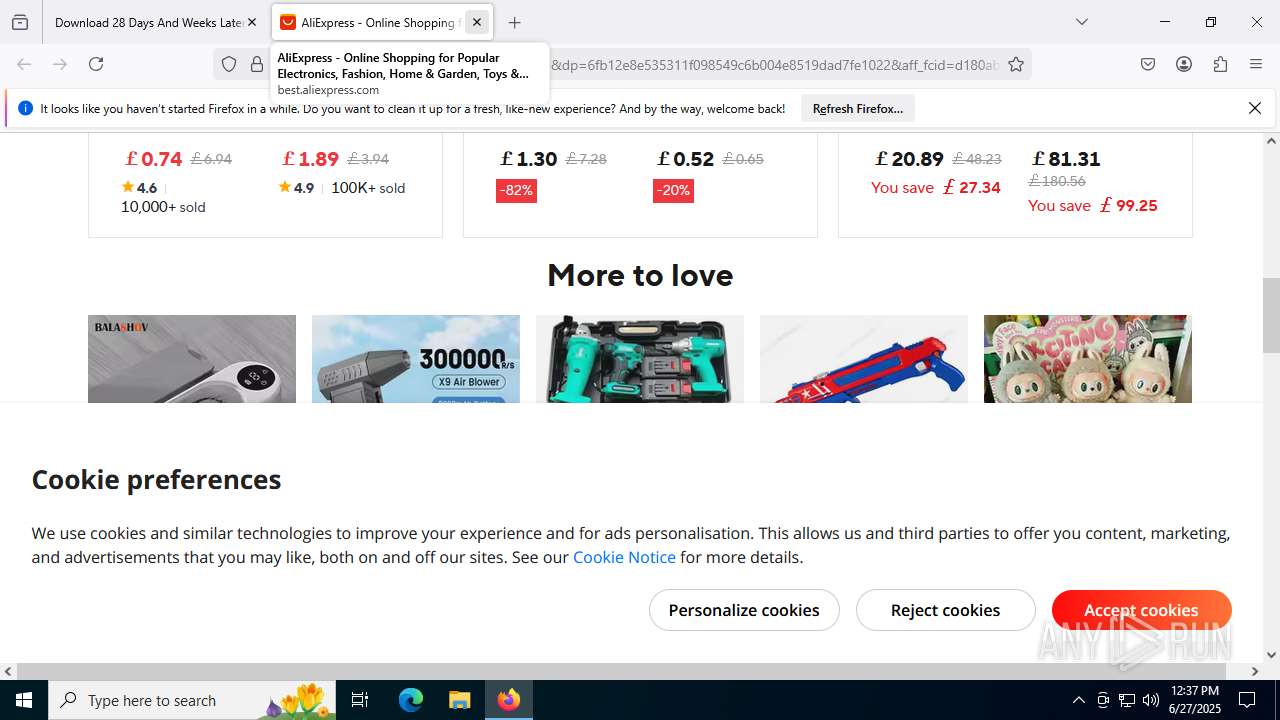The height and width of the screenshot is (720, 1280).
Task: Click Reject cookies
Action: pyautogui.click(x=945, y=610)
